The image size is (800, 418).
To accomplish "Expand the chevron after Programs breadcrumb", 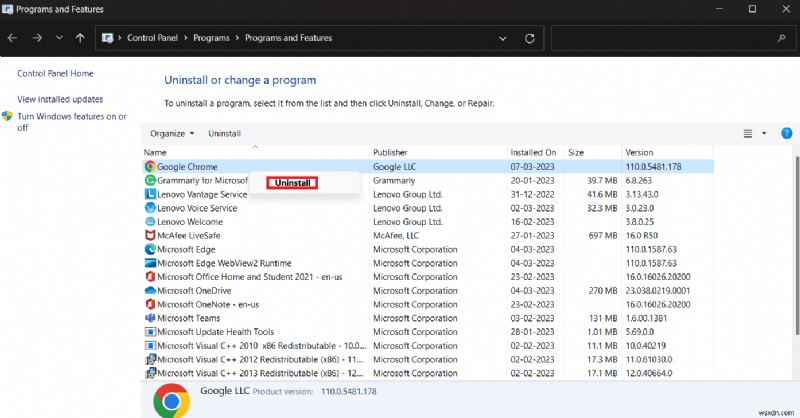I will click(237, 38).
